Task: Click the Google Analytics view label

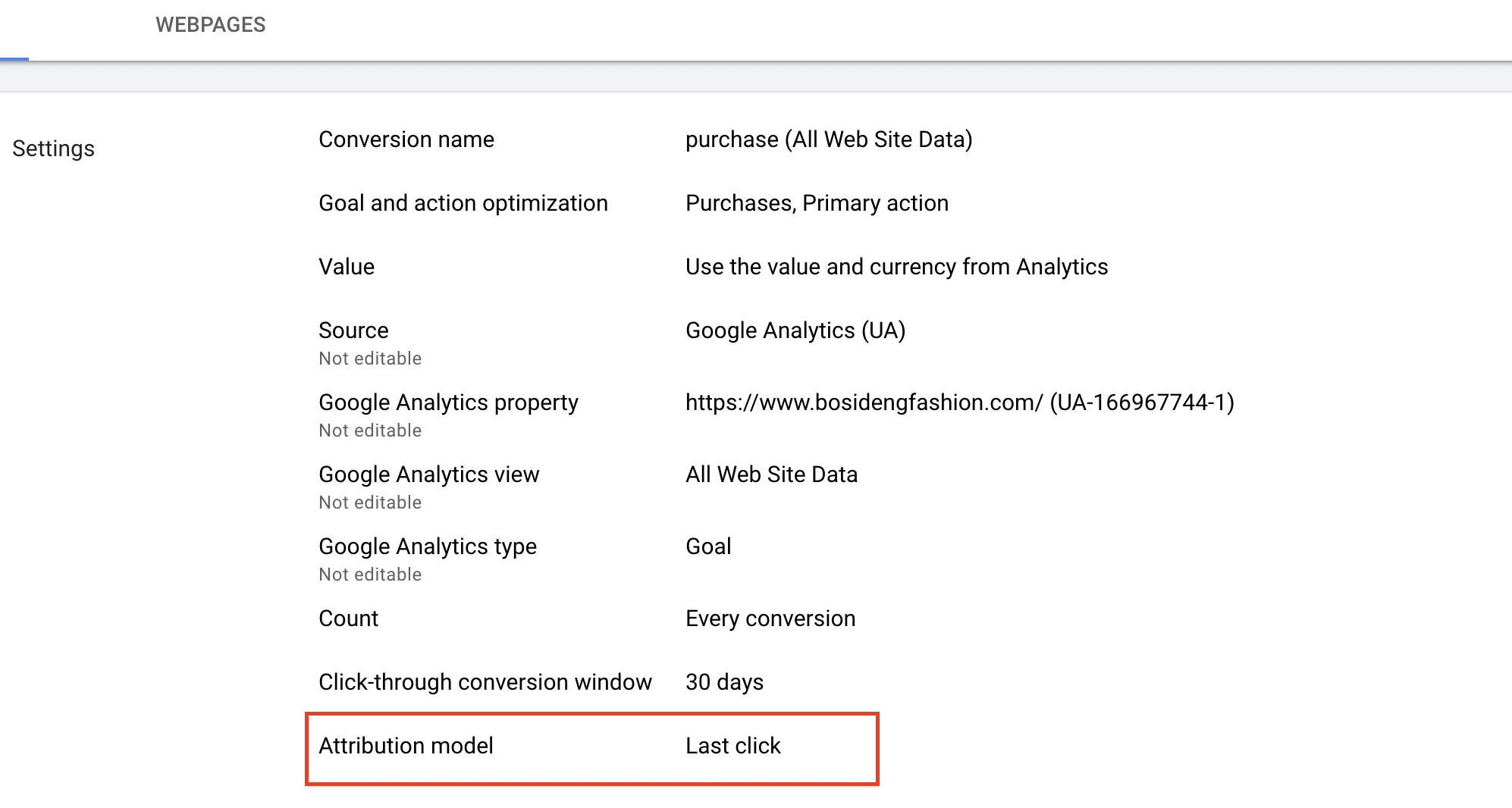Action: (x=428, y=474)
